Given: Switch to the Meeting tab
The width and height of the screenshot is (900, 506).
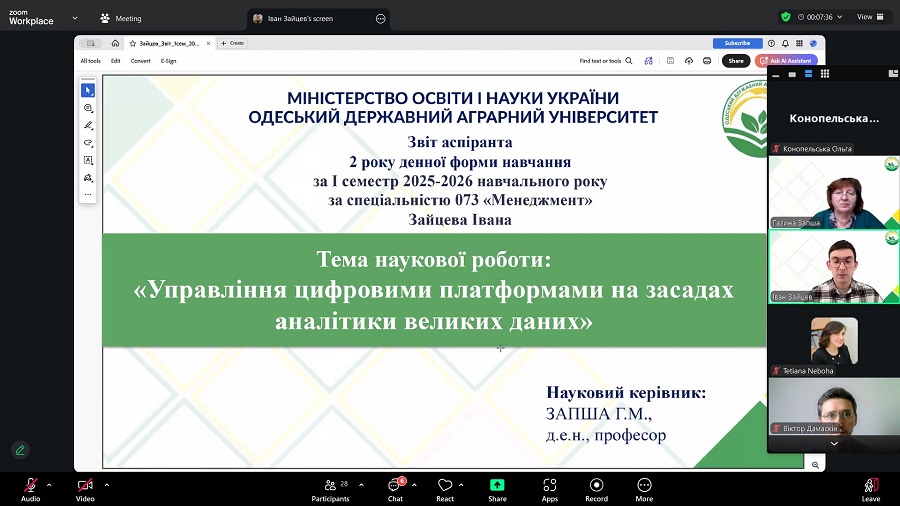Looking at the screenshot, I should [120, 18].
